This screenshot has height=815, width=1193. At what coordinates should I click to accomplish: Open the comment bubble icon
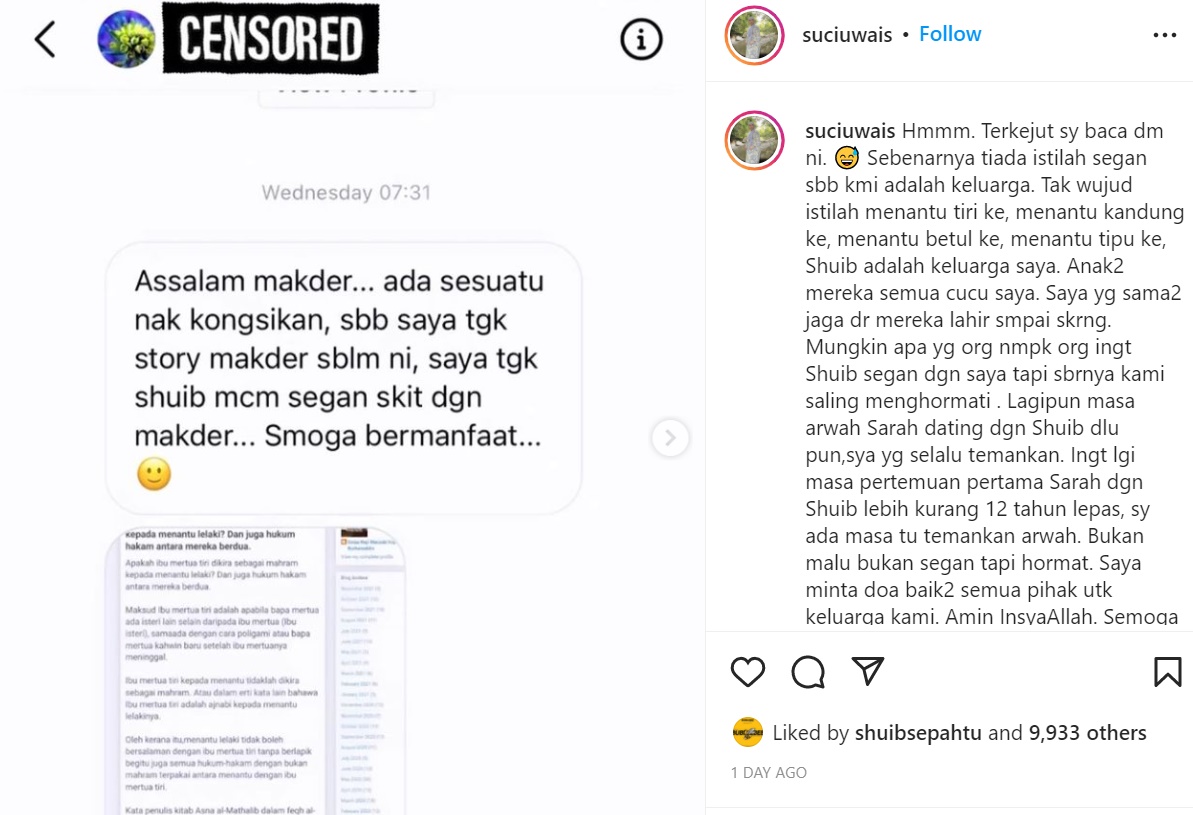point(807,672)
